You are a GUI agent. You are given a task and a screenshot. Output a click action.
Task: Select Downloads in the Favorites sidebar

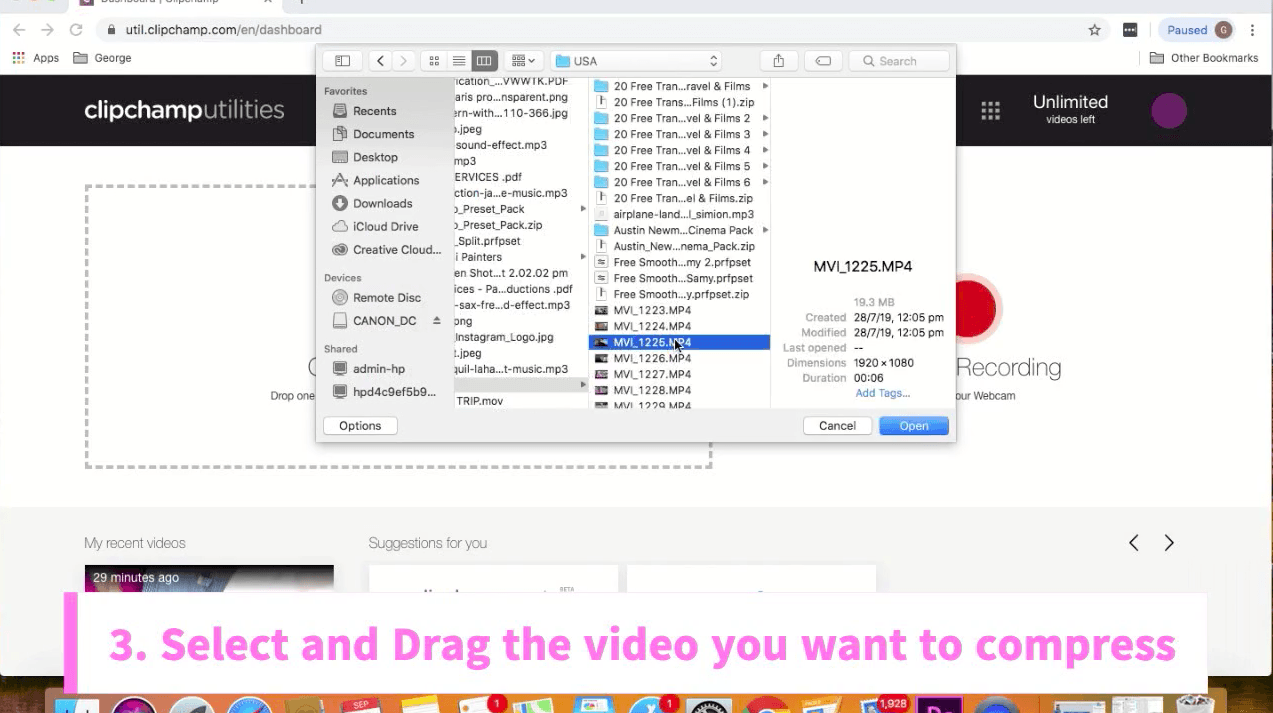tap(382, 203)
